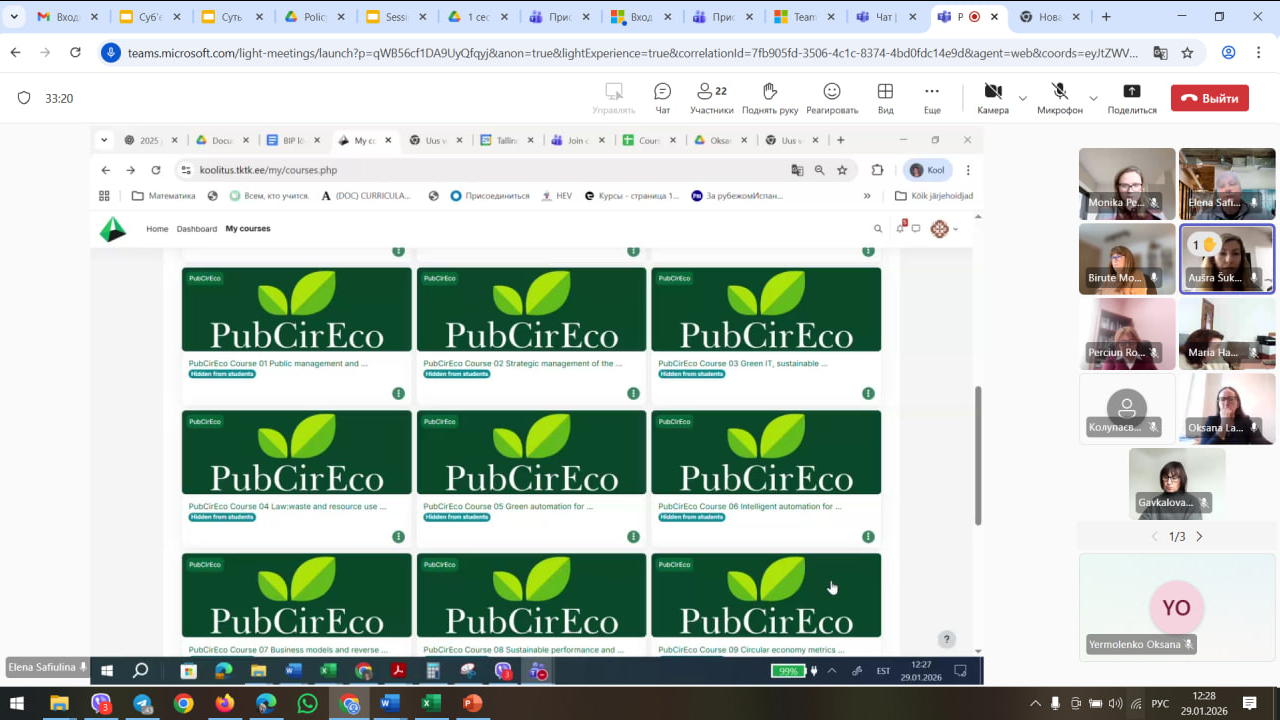Go to next page of participant videos
Screen dimensions: 1280x720
pyautogui.click(x=1199, y=537)
